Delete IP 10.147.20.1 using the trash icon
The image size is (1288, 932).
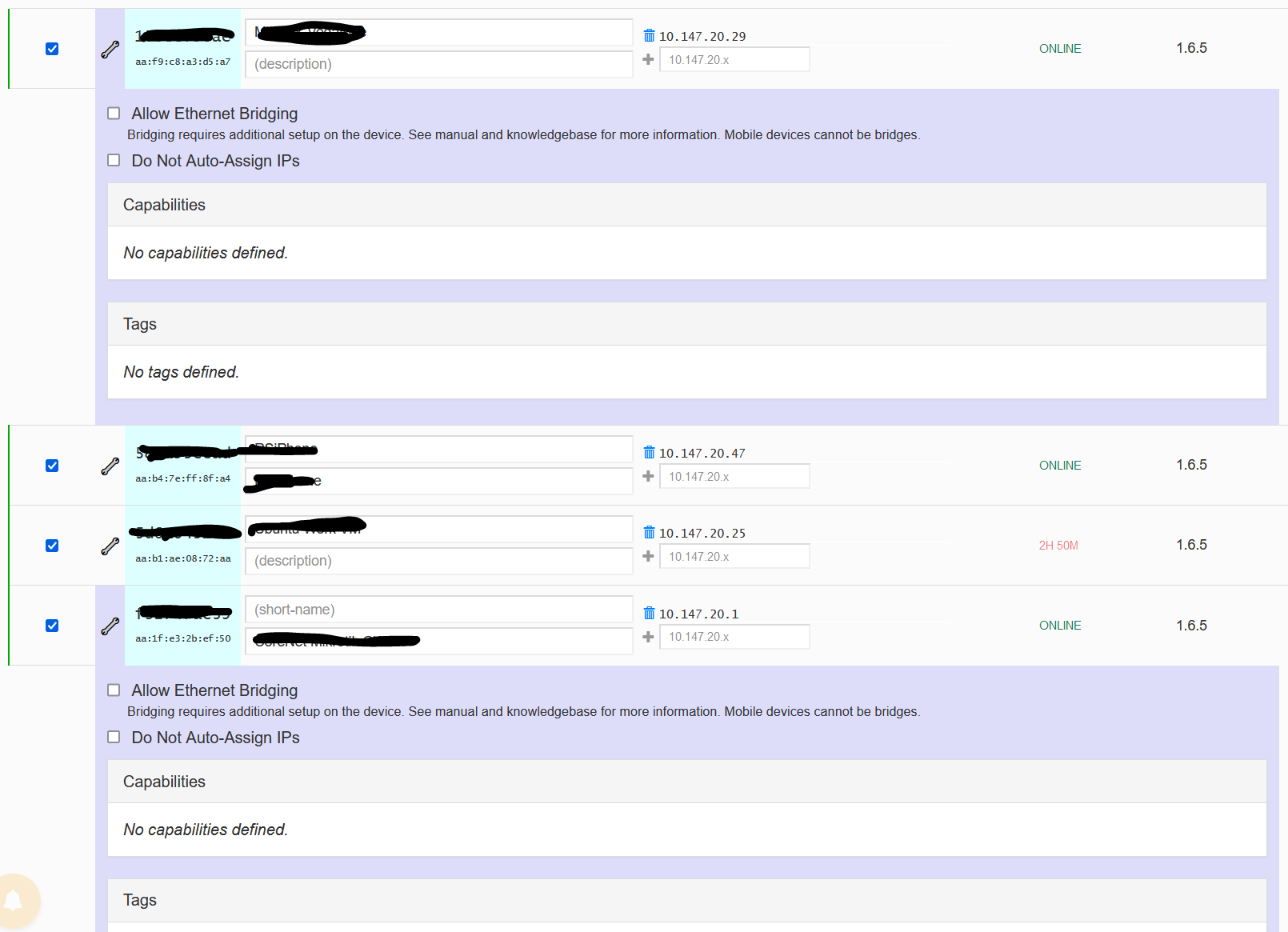coord(648,612)
